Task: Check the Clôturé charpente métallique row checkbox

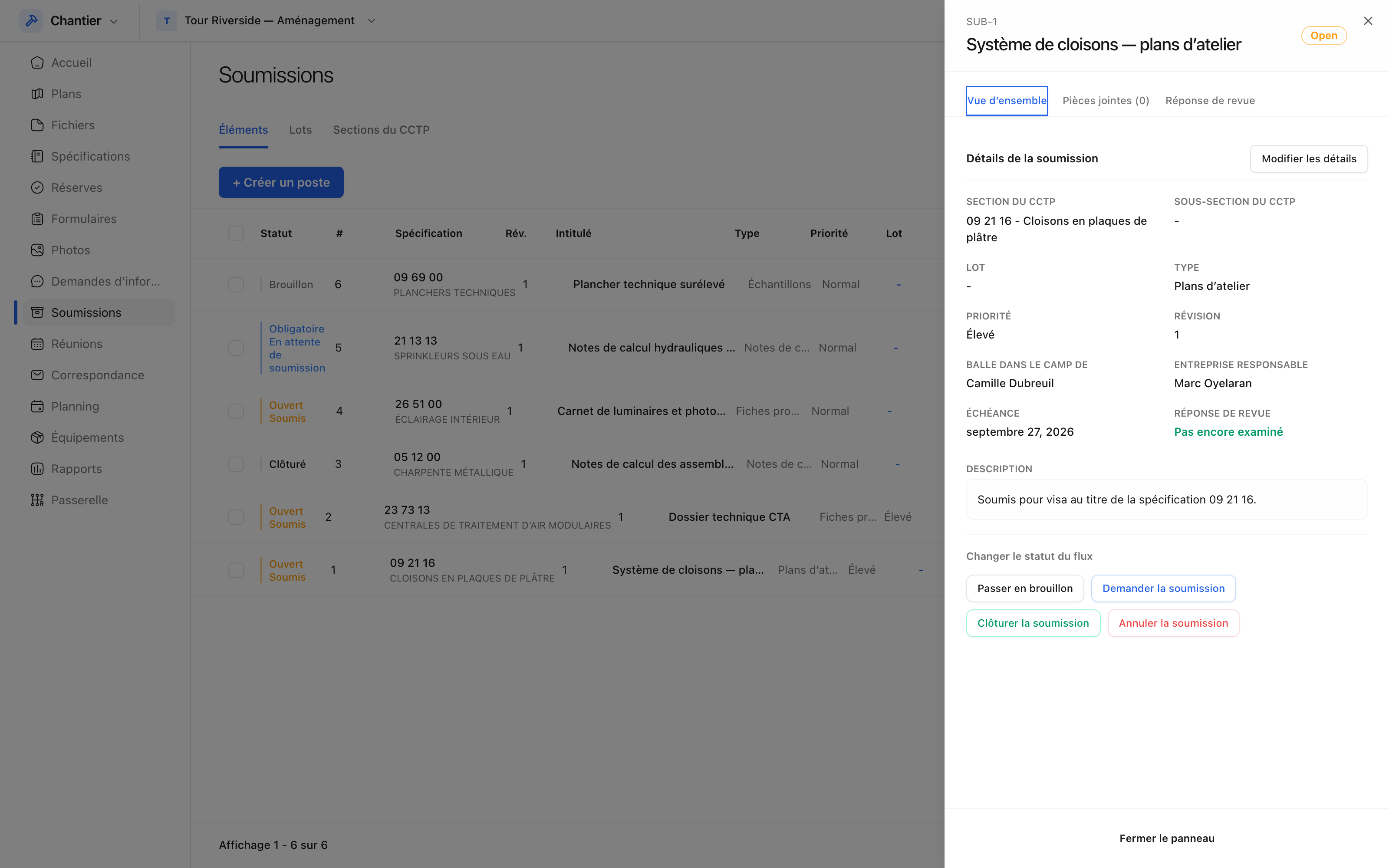Action: coord(236,464)
